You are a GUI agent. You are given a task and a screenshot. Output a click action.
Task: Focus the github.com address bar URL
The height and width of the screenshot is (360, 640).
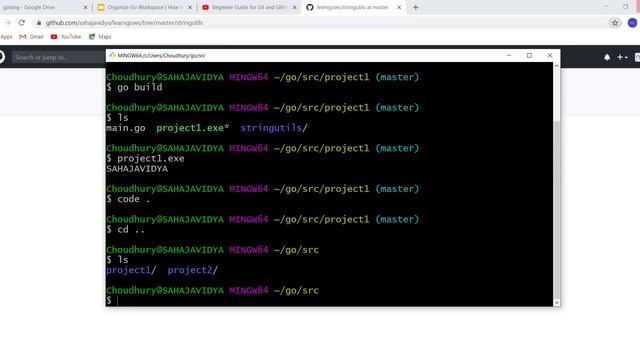(x=124, y=23)
